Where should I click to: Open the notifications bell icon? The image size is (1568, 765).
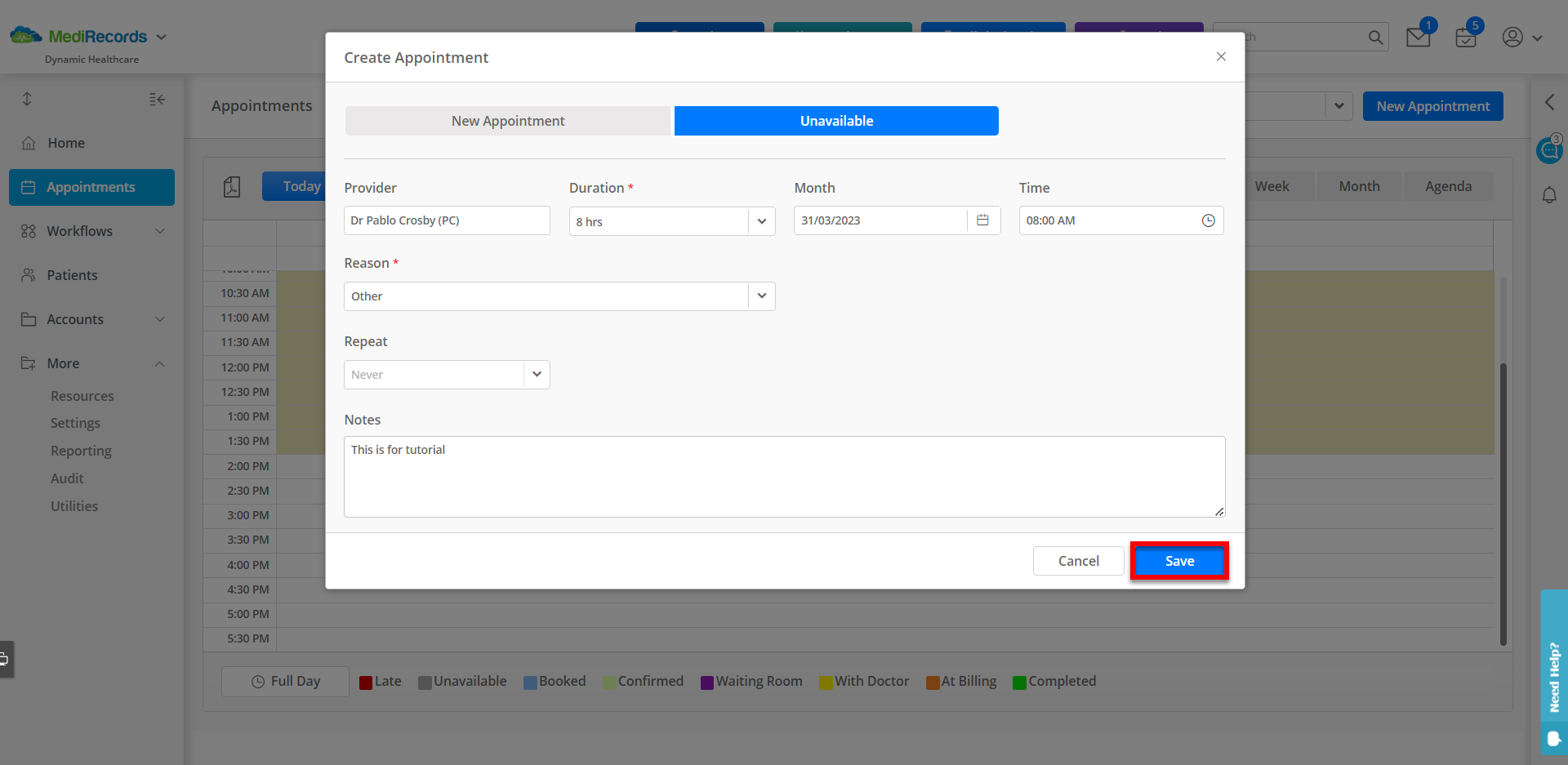coord(1549,195)
